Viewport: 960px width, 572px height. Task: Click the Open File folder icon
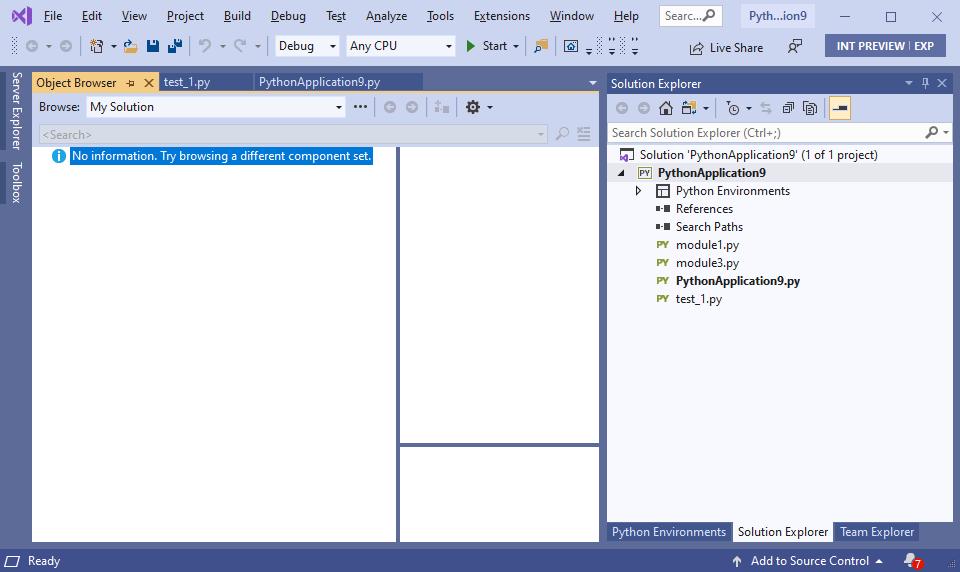pos(130,46)
